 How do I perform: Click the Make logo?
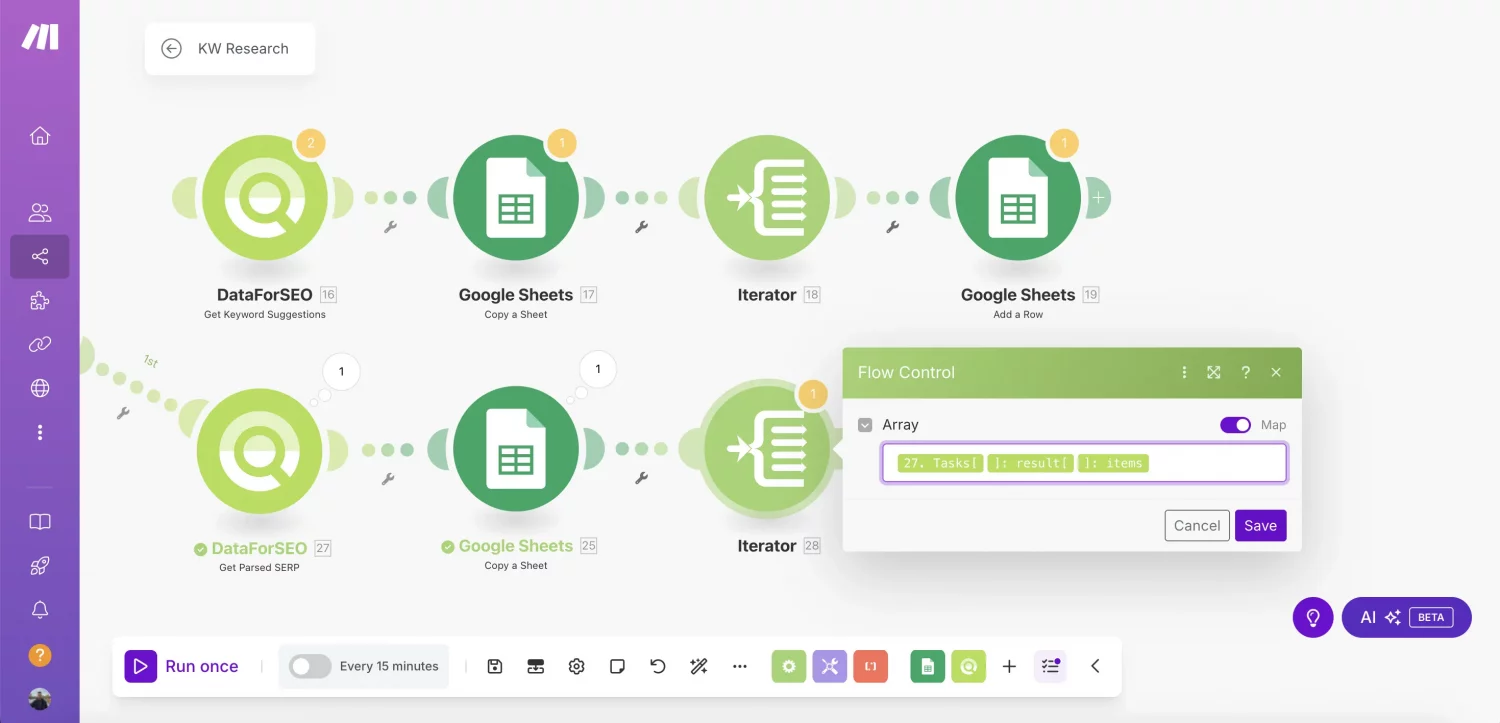point(40,37)
